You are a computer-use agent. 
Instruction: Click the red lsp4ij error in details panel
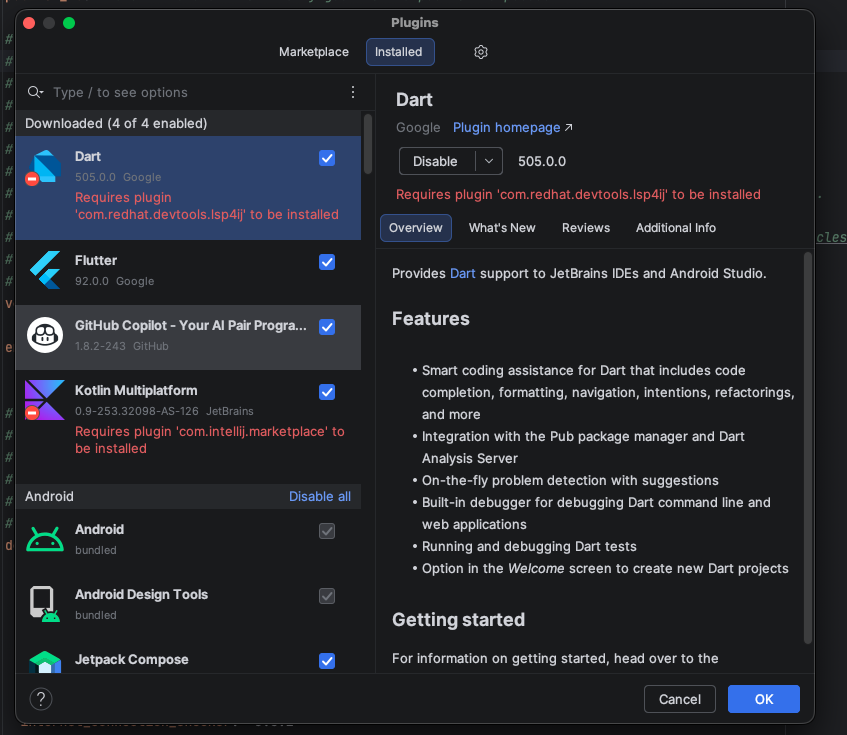coord(578,194)
